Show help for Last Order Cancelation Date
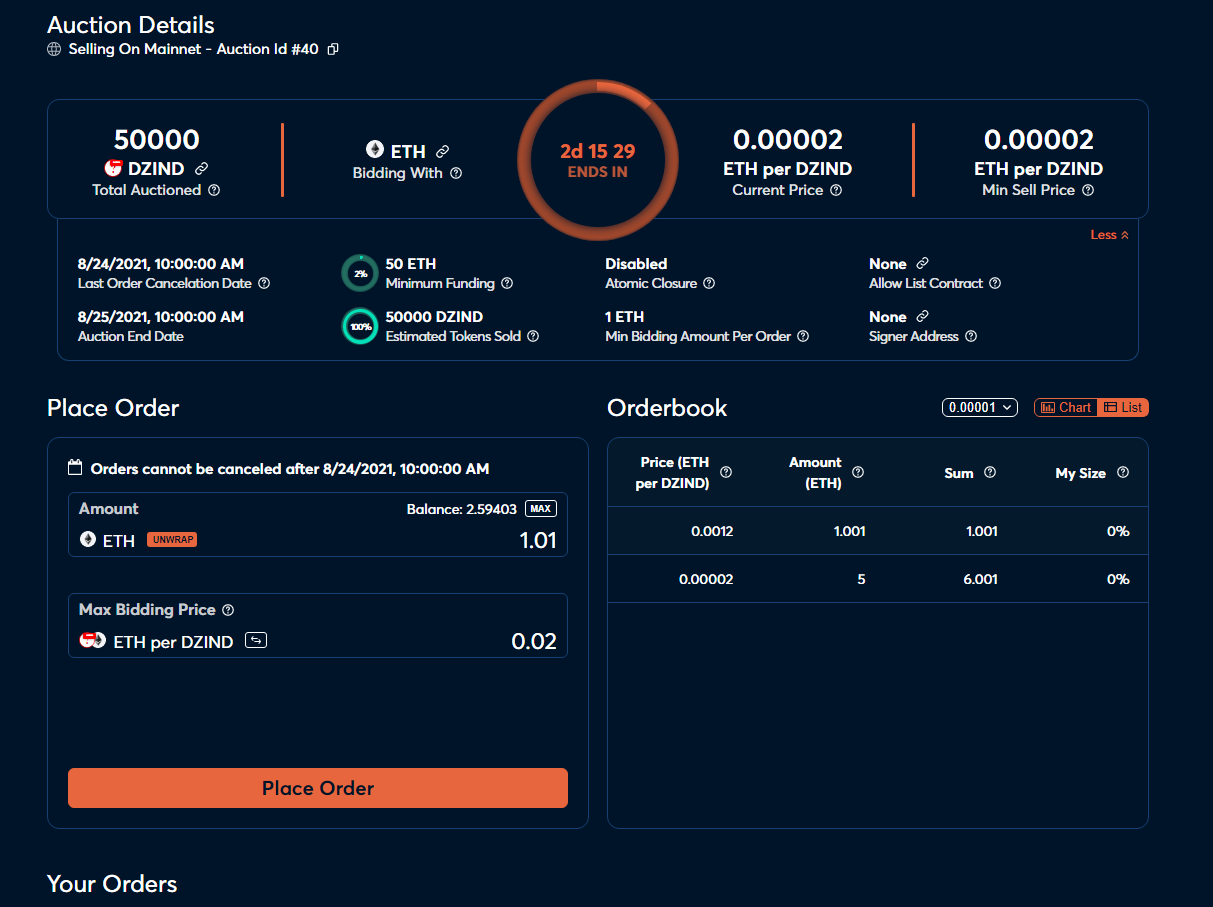The height and width of the screenshot is (907, 1213). (x=264, y=283)
